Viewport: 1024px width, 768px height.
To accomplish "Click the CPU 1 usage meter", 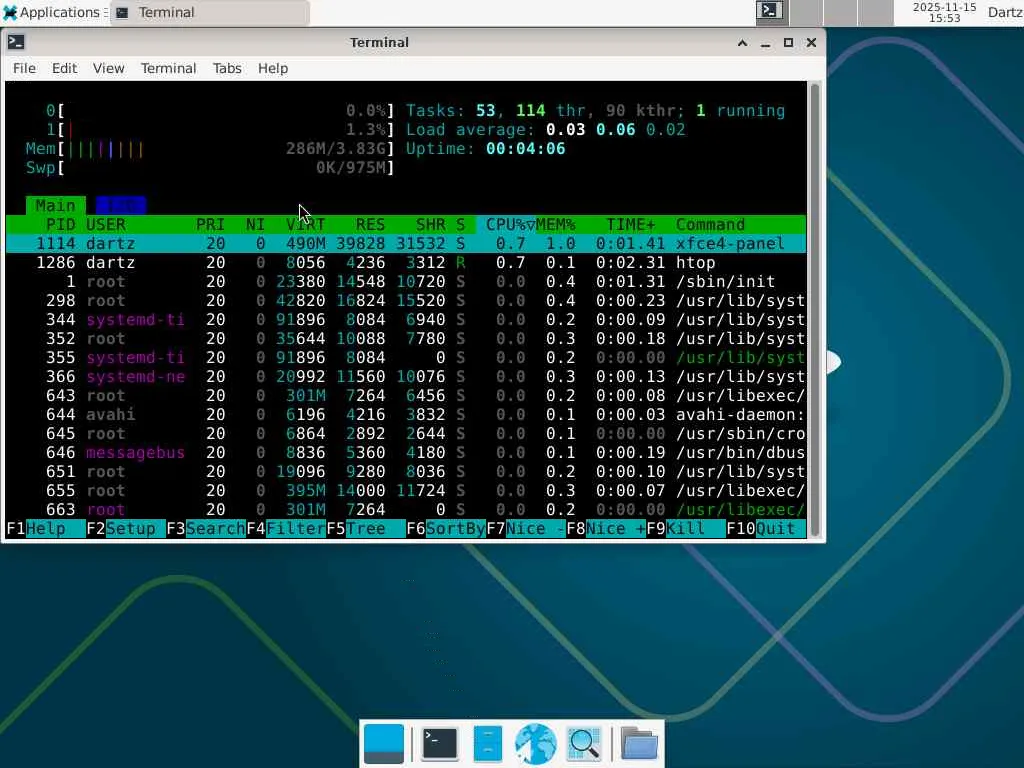I will pos(220,130).
